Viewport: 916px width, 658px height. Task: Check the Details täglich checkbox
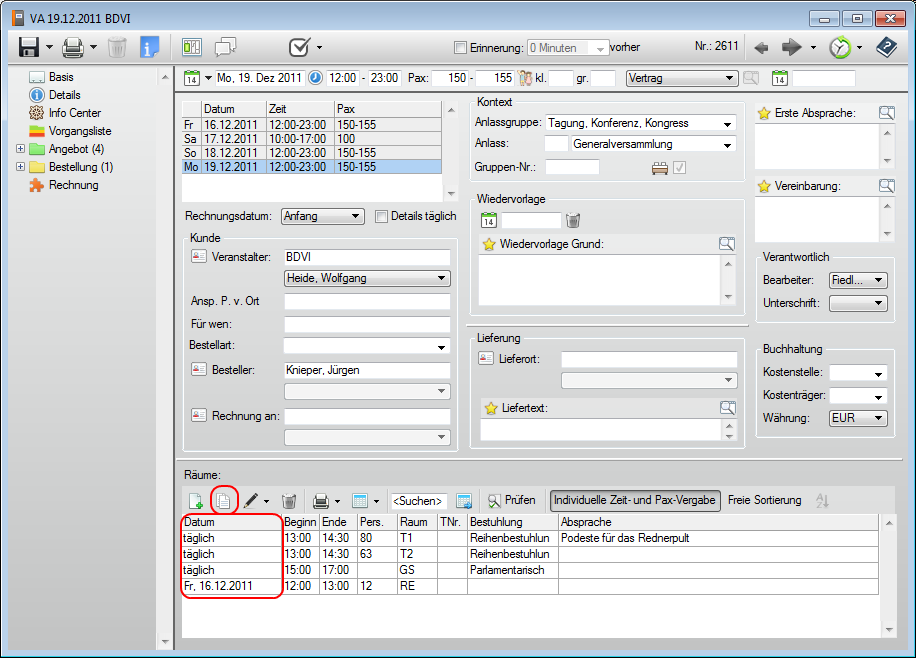381,216
